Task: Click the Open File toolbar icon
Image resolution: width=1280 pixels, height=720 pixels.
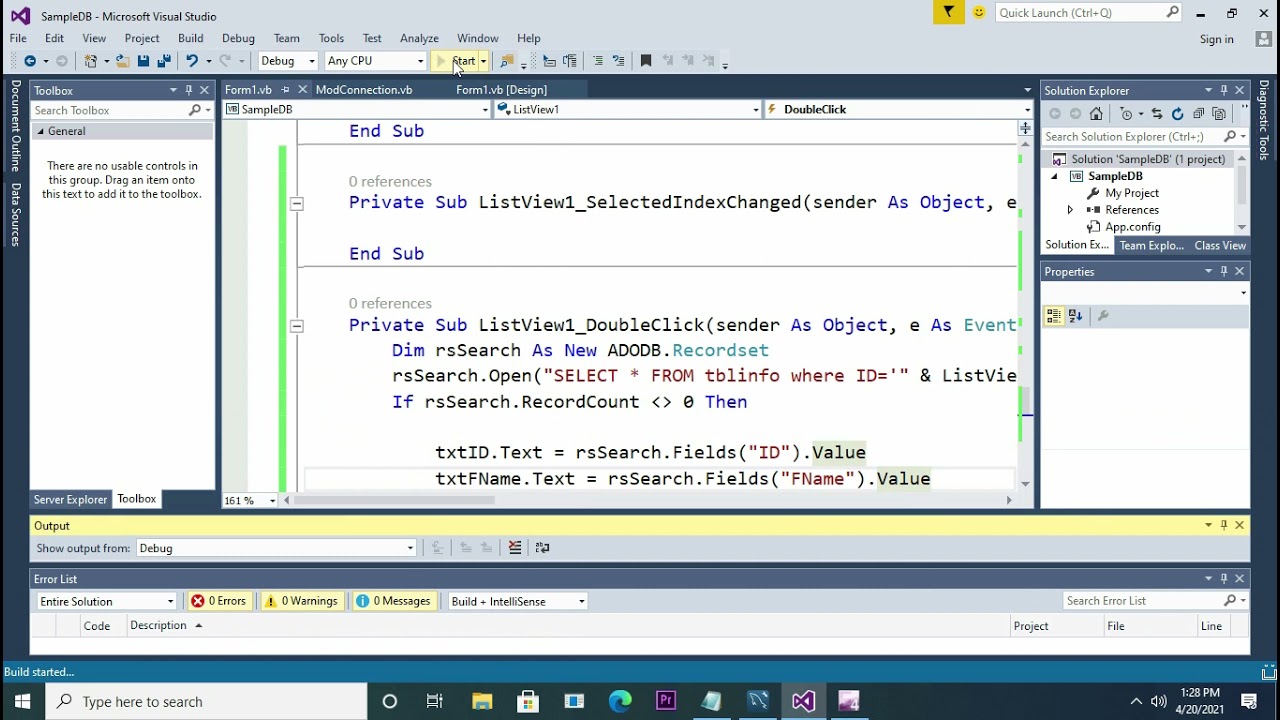Action: [x=122, y=61]
